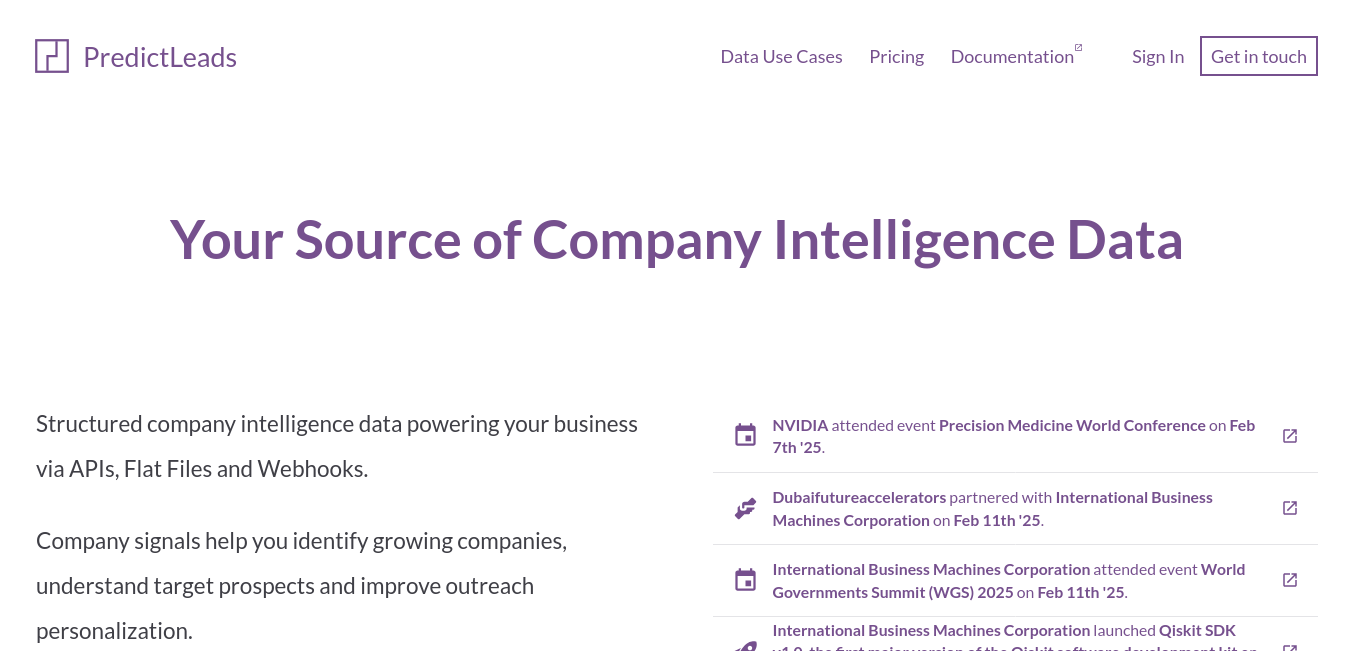Viewport: 1366px width, 651px height.
Task: Click Sign In
Action: (1158, 57)
